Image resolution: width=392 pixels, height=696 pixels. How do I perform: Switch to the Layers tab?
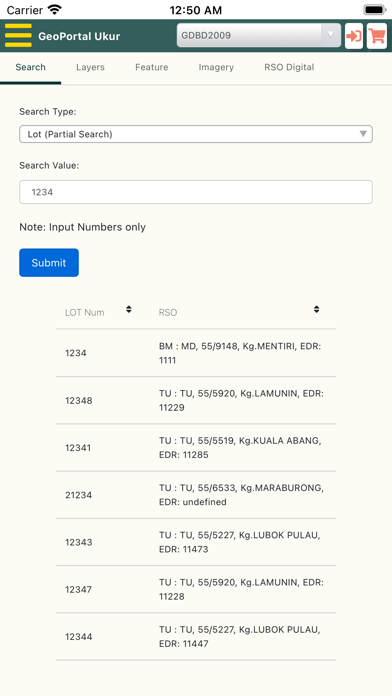(x=90, y=67)
